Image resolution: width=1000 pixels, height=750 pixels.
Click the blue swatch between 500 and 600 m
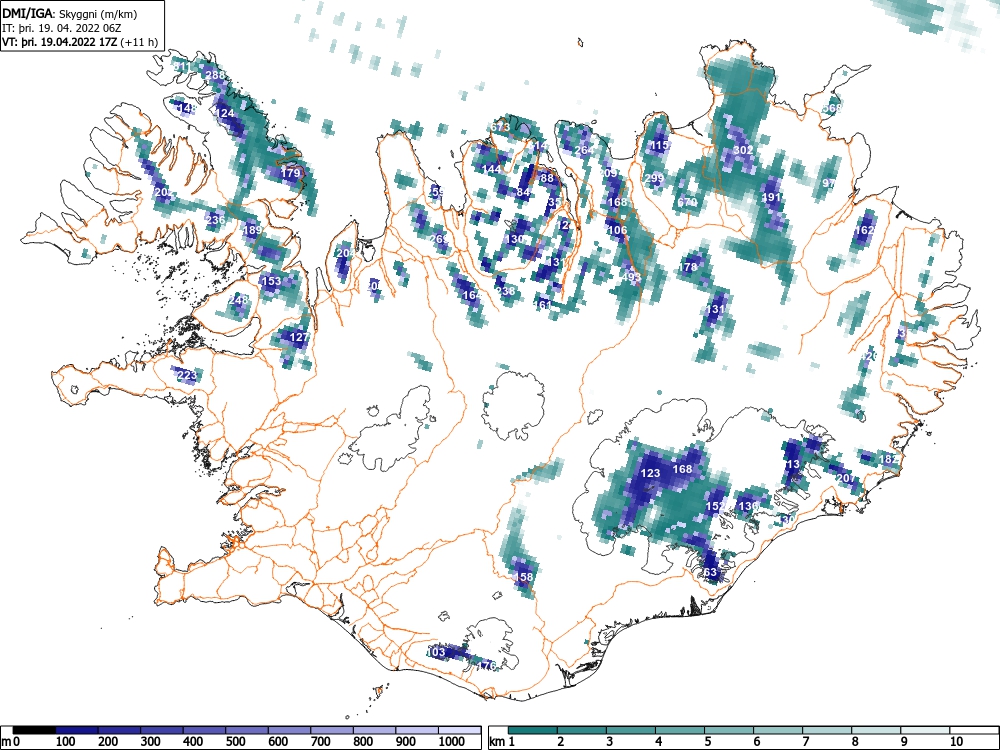pos(289,730)
